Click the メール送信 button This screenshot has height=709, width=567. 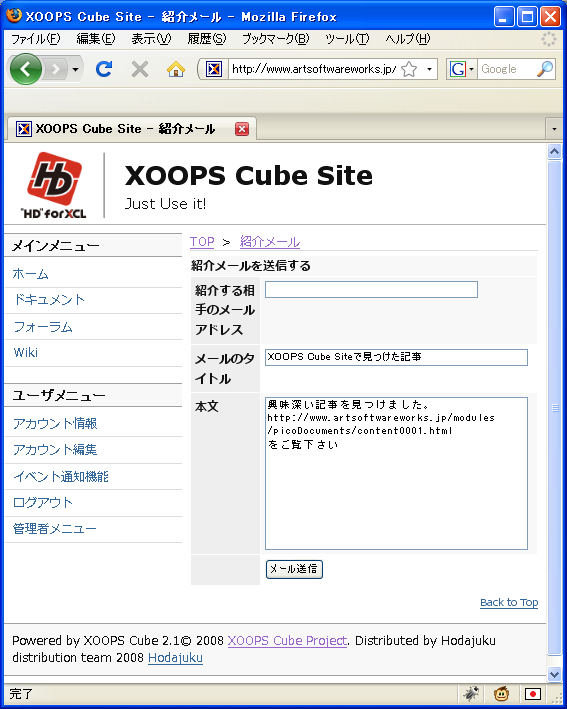coord(294,569)
